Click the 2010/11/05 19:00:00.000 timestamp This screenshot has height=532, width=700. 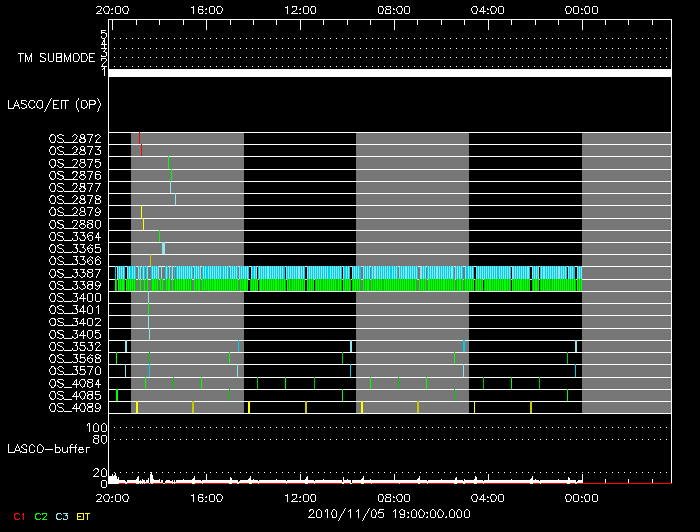tap(387, 512)
